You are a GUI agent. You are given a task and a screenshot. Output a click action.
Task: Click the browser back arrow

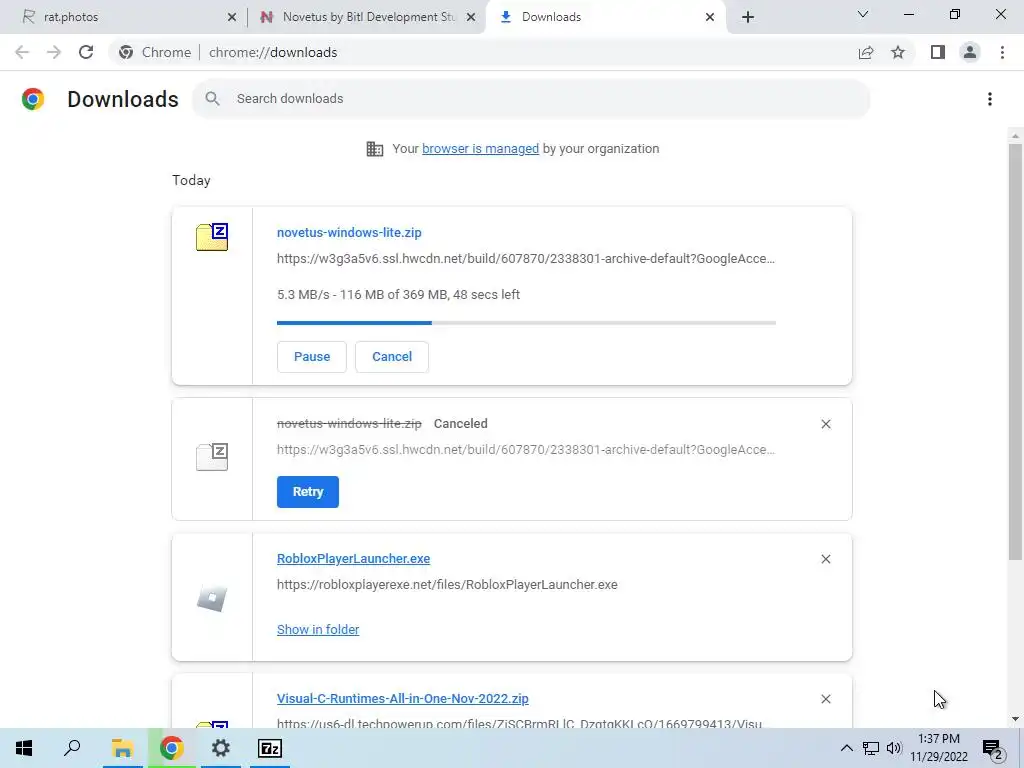coord(22,52)
